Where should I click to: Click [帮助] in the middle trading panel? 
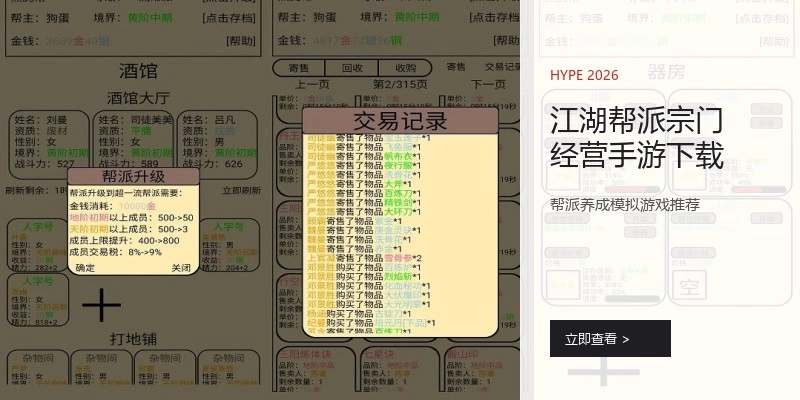click(506, 41)
